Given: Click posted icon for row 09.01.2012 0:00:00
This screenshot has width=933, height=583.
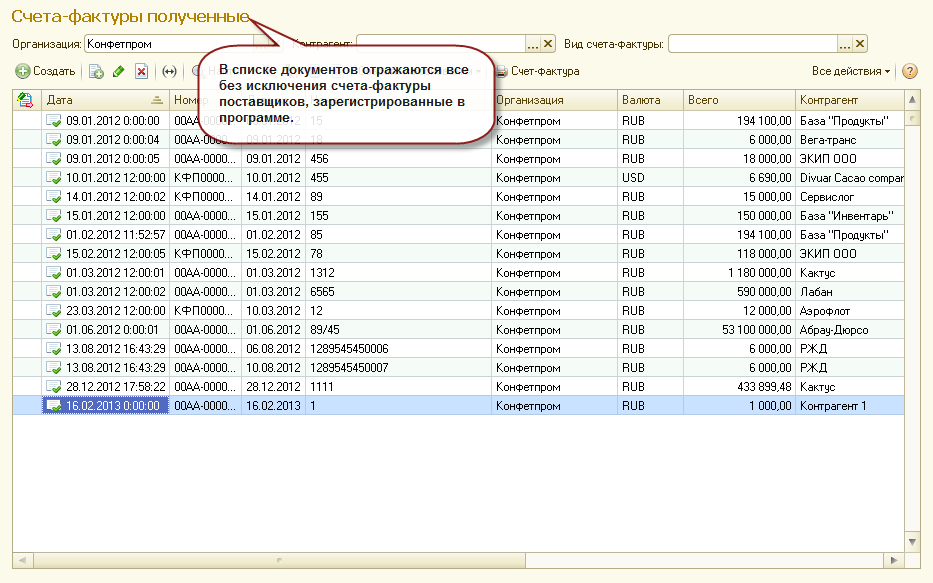Looking at the screenshot, I should 54,121.
